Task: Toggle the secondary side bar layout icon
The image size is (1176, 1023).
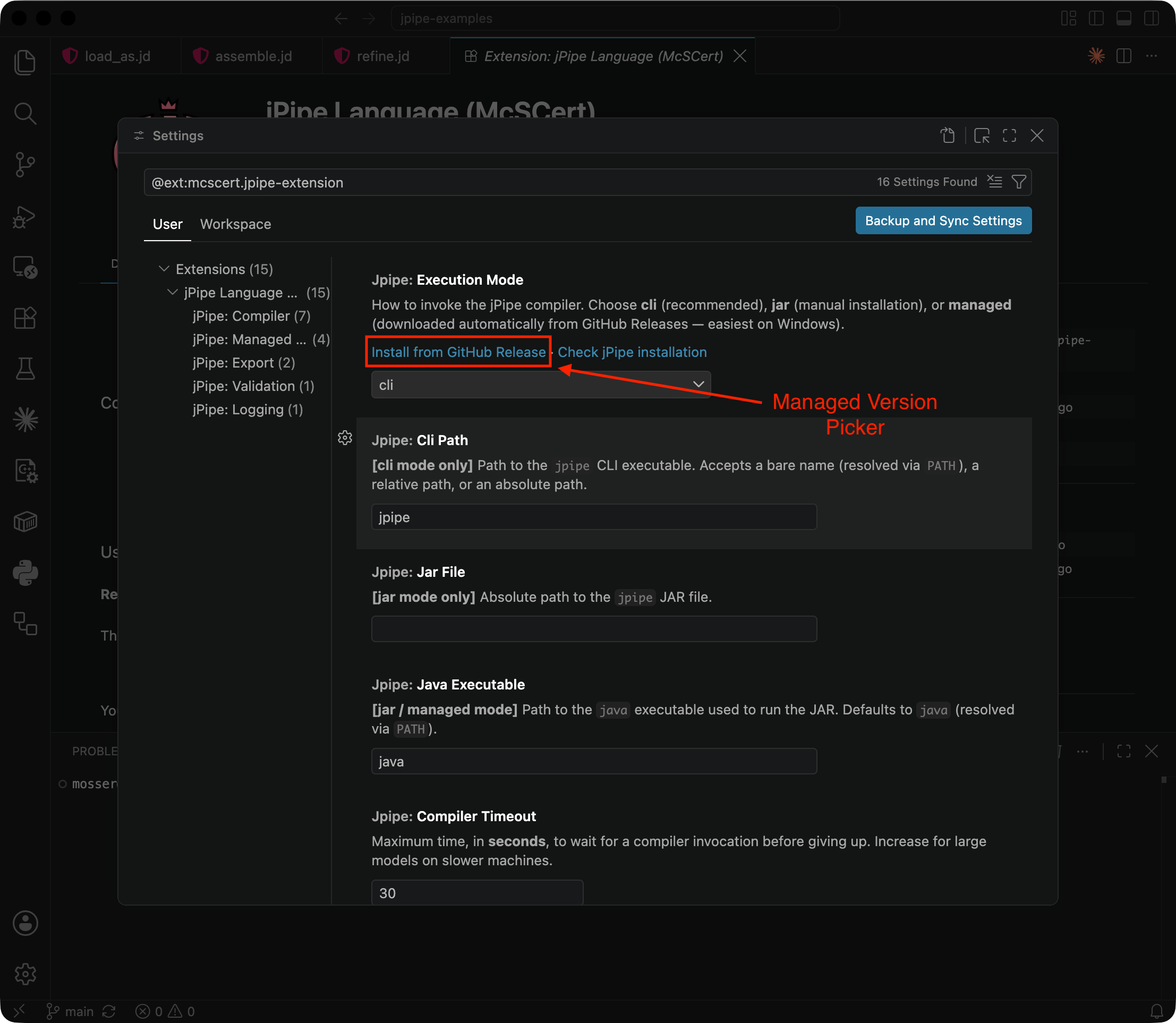Action: point(1152,18)
